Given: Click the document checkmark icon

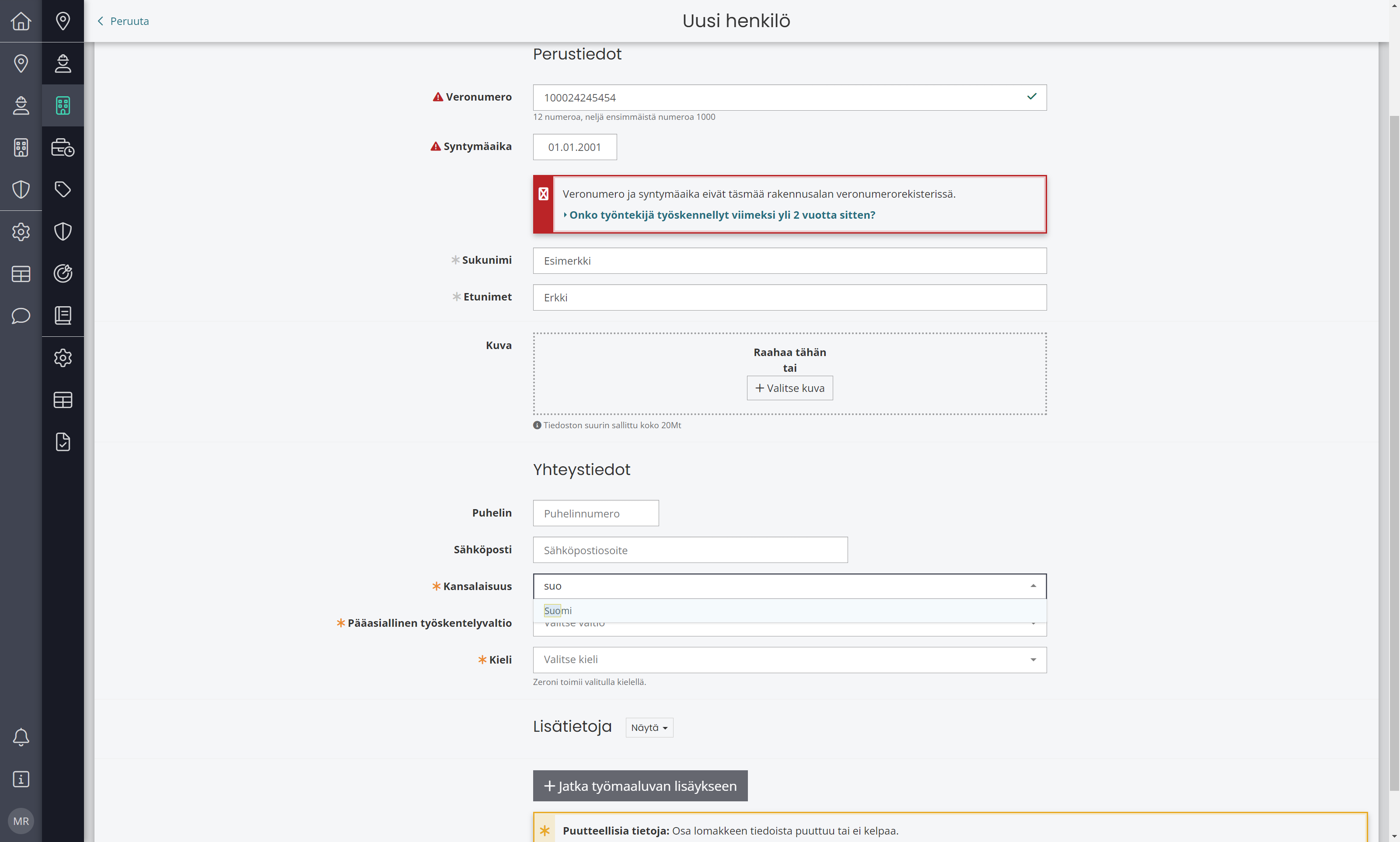Looking at the screenshot, I should [x=63, y=441].
